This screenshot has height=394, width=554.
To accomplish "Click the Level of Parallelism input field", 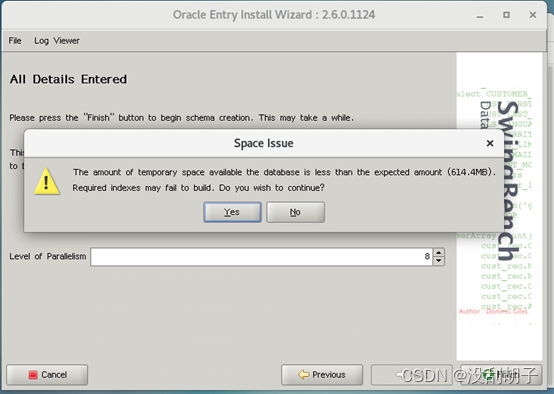I will pos(261,257).
